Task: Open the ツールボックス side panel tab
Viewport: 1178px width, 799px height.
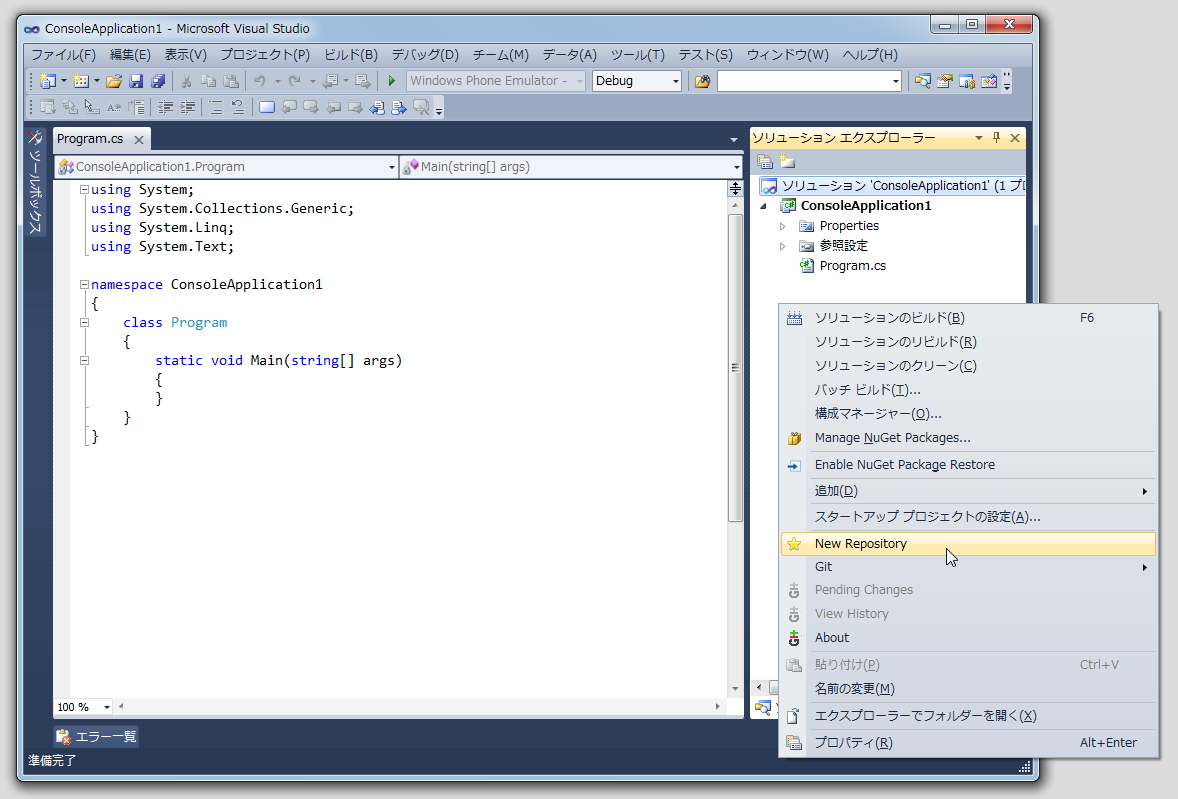Action: coord(35,181)
